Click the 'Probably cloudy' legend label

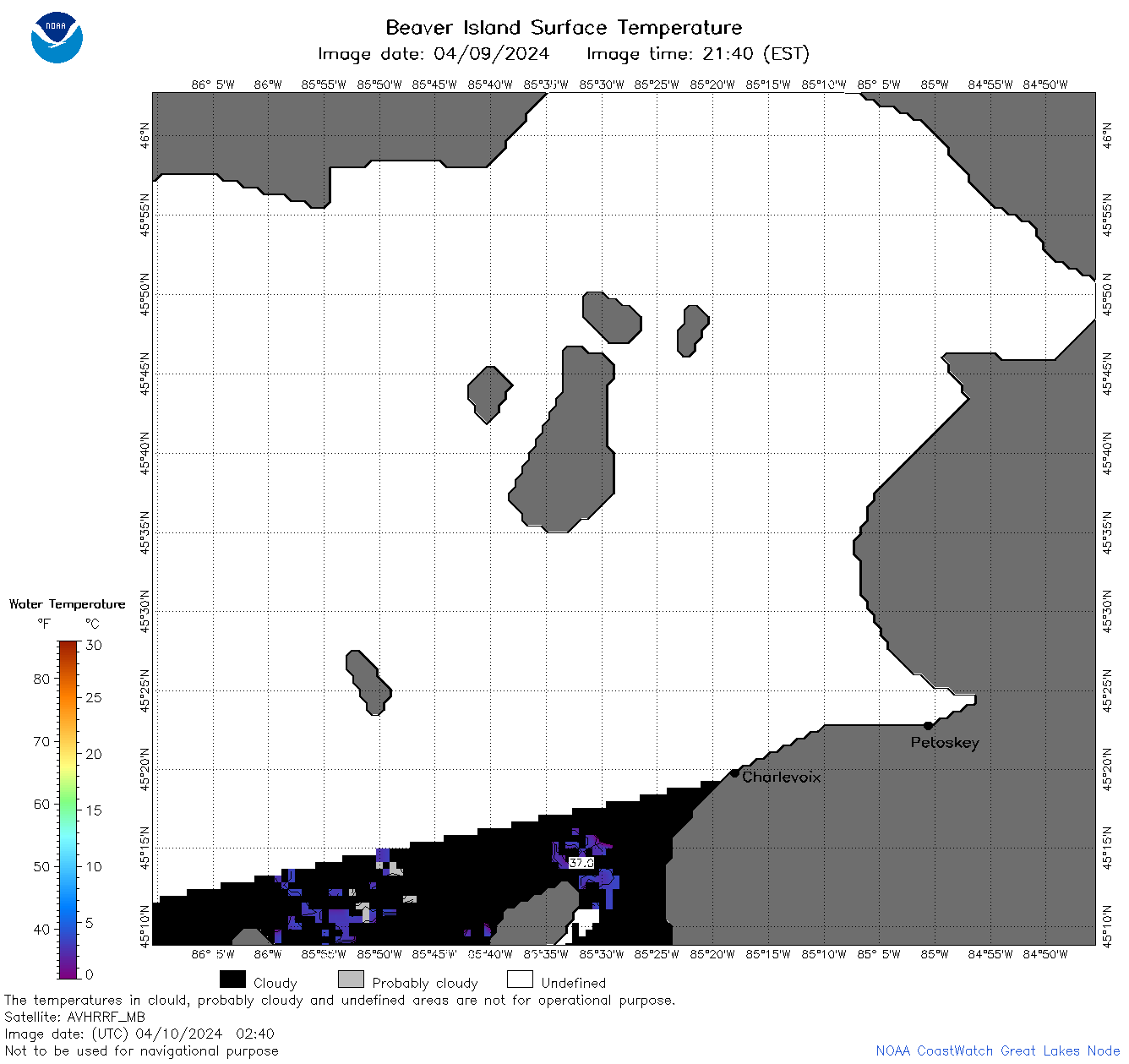tap(425, 983)
